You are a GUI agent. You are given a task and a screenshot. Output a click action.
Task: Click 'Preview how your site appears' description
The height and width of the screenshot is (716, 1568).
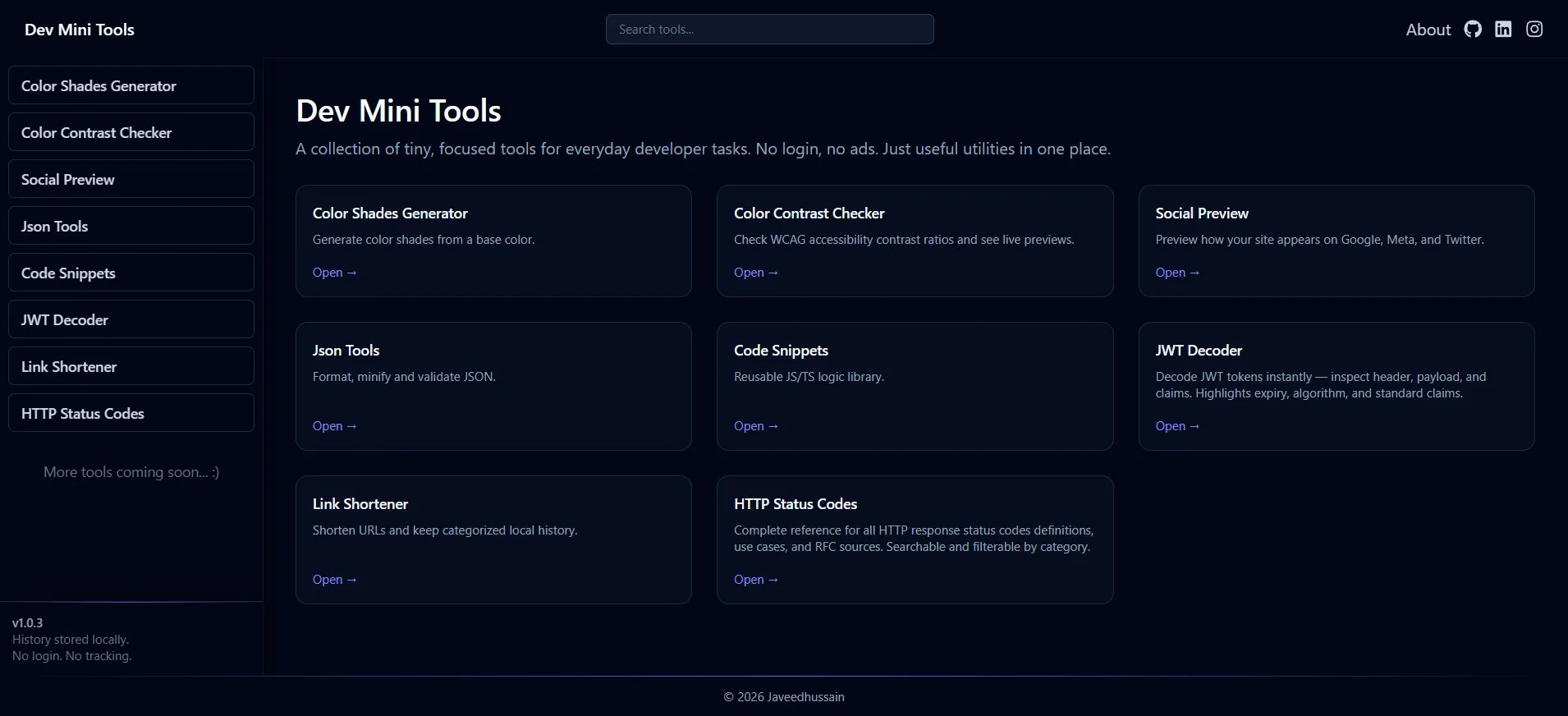pyautogui.click(x=1319, y=240)
